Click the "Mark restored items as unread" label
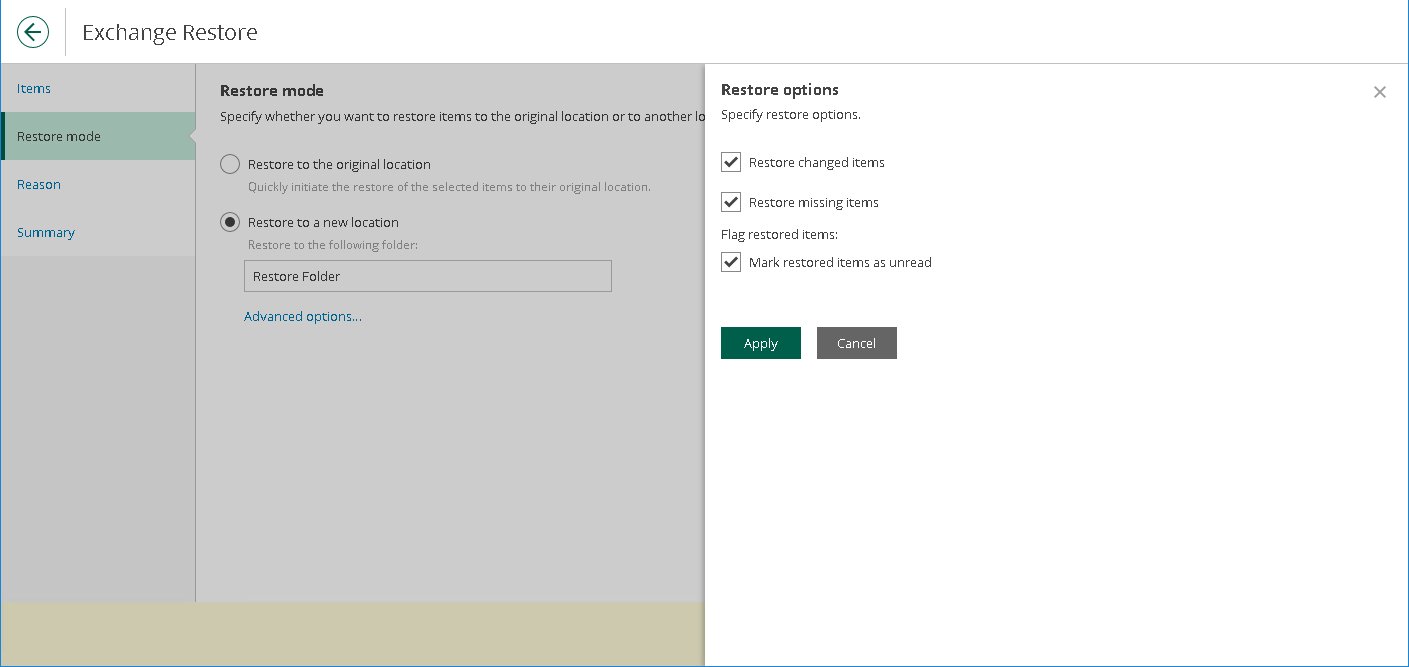This screenshot has height=667, width=1409. pyautogui.click(x=840, y=263)
